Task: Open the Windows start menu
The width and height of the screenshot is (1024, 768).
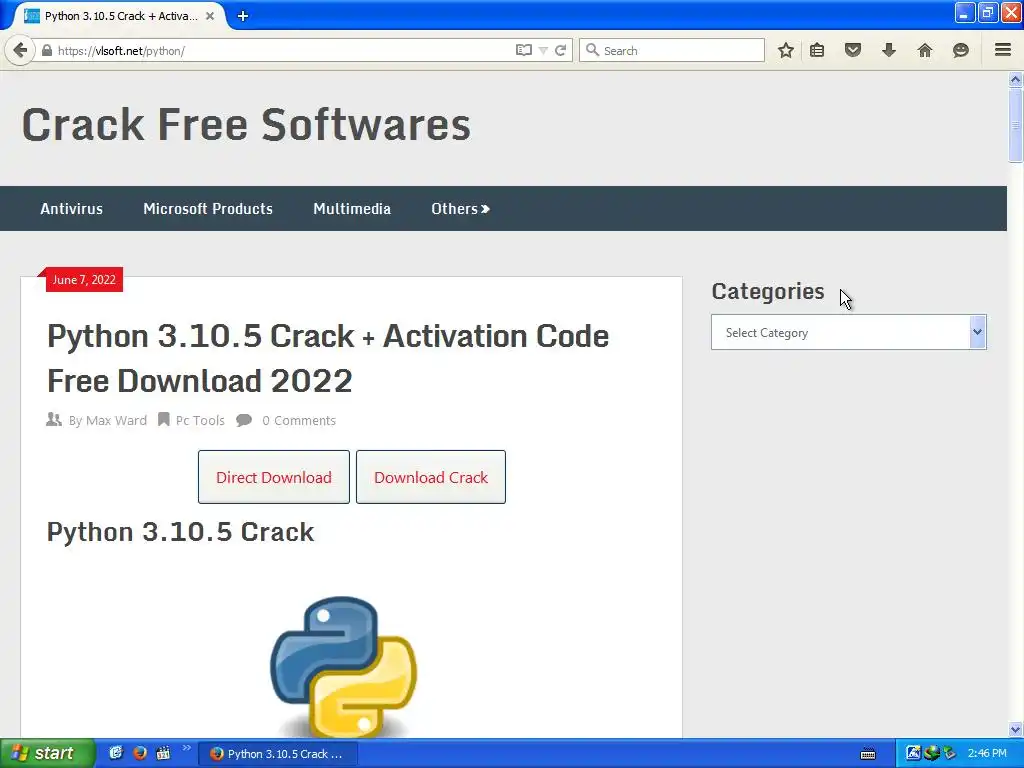Action: click(47, 754)
